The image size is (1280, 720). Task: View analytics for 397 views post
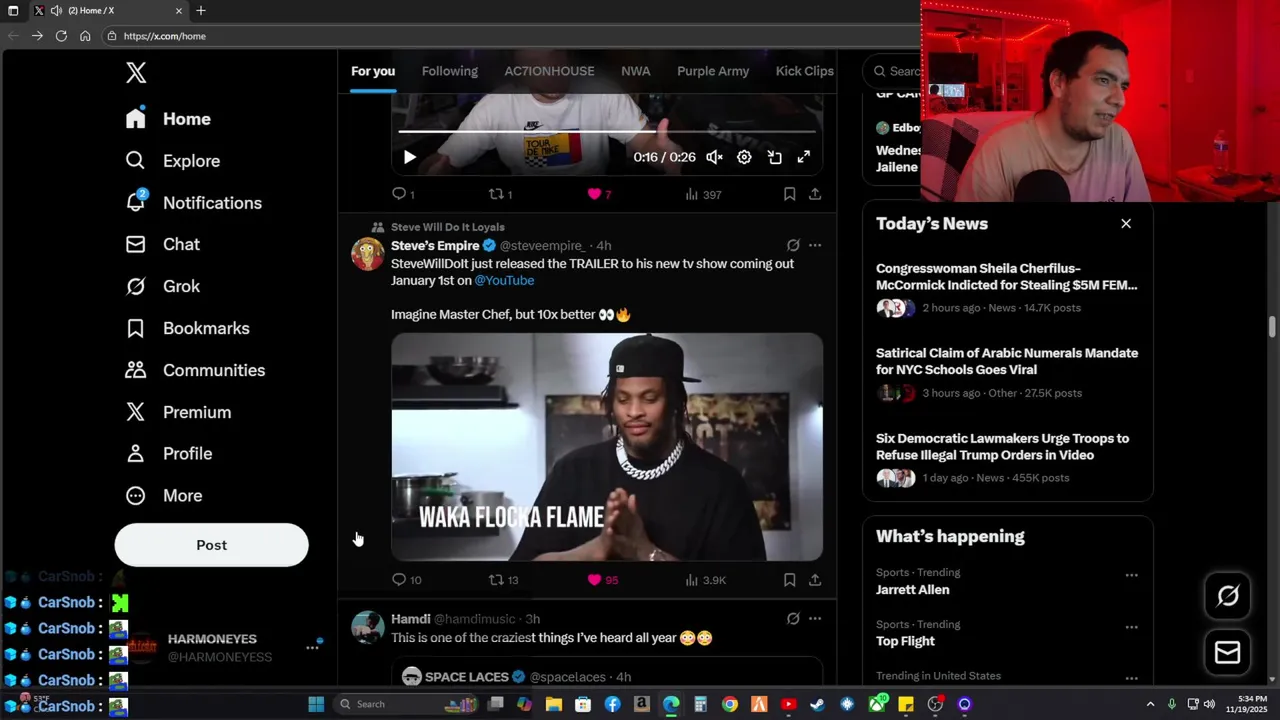703,194
